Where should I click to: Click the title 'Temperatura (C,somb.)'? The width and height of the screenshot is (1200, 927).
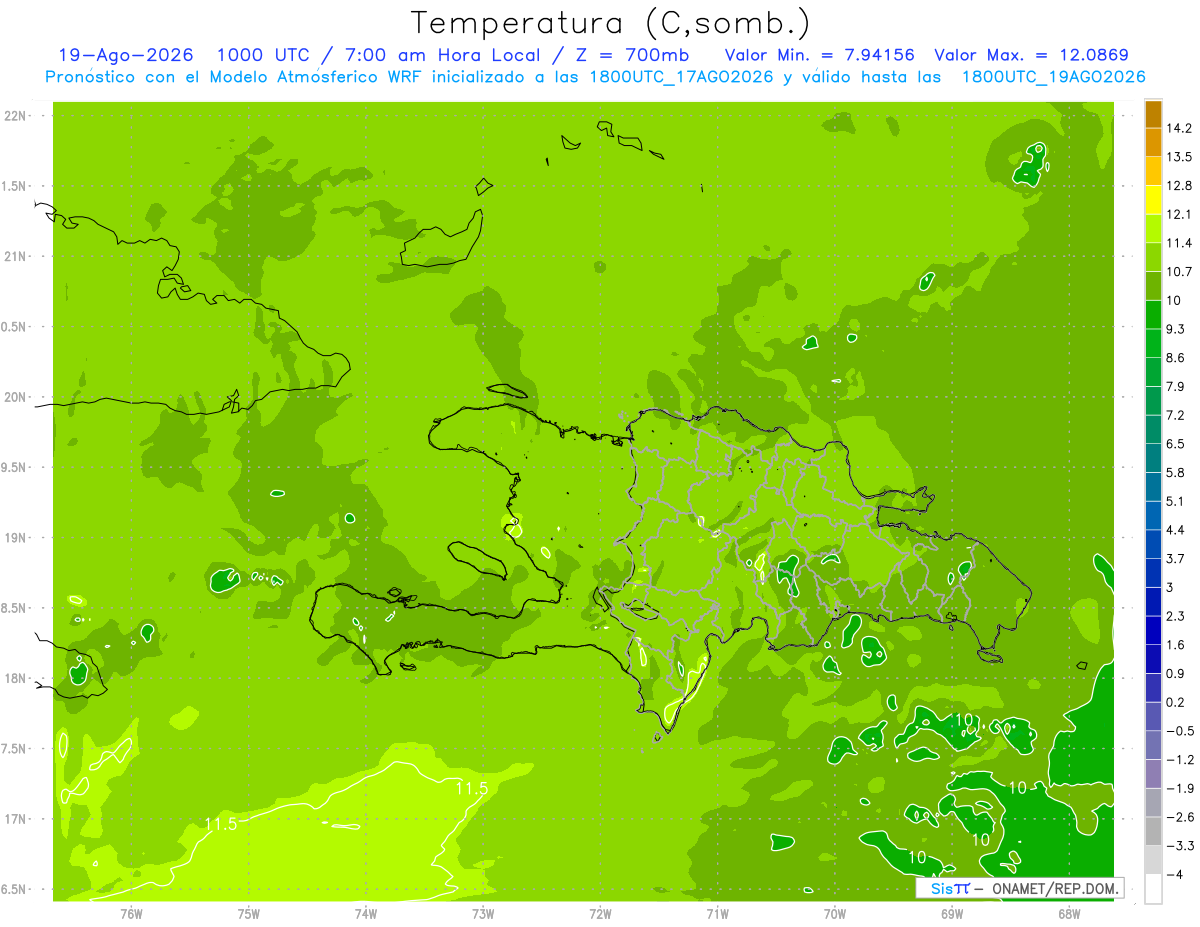tap(611, 23)
